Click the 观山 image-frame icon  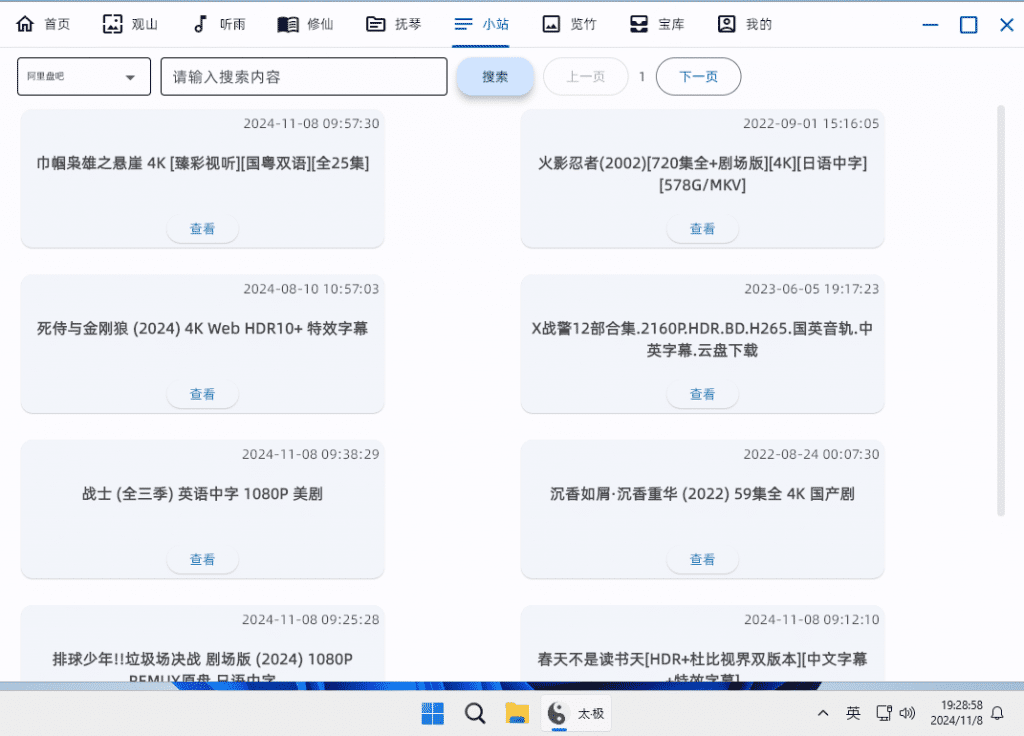pyautogui.click(x=112, y=24)
